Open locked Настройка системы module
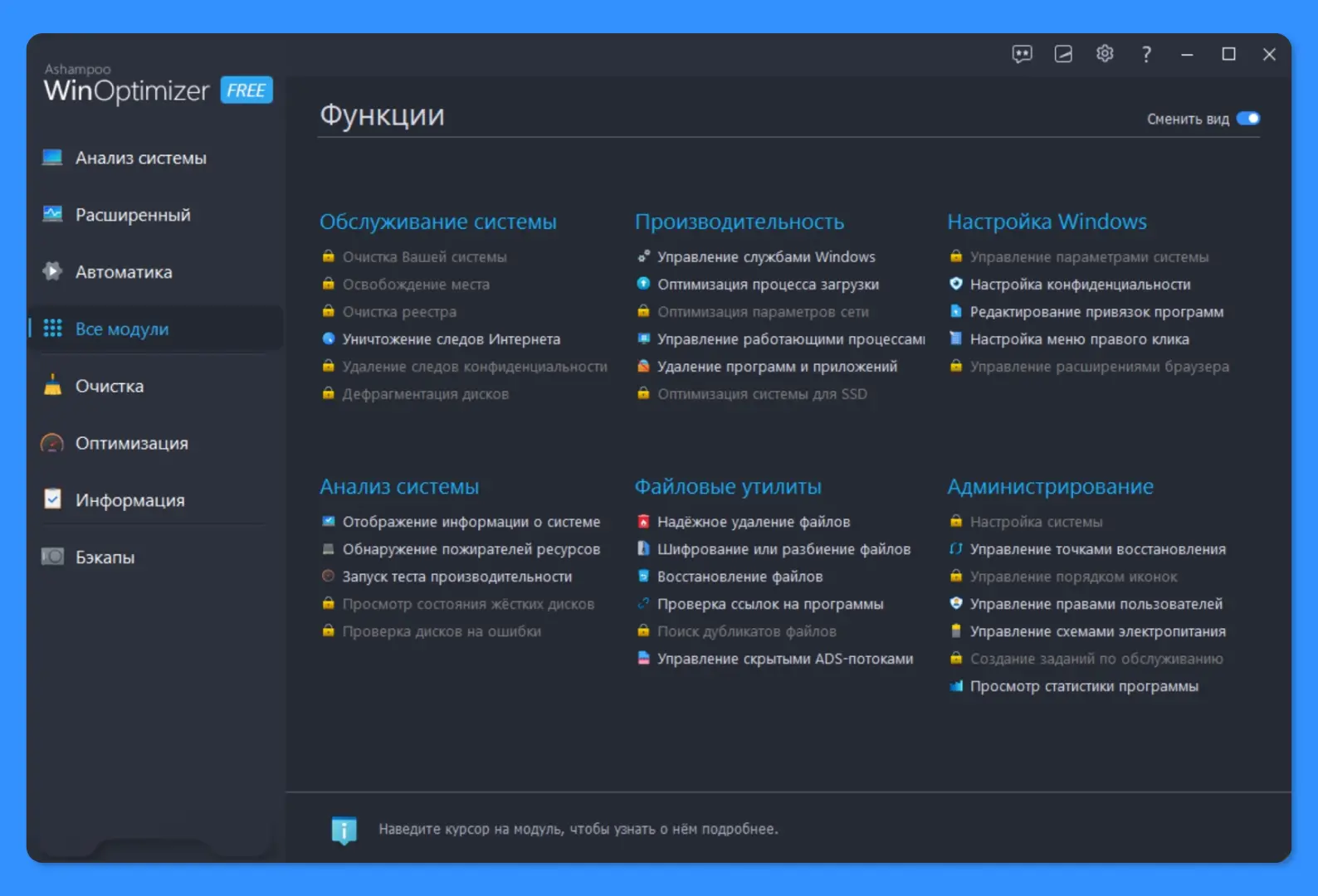This screenshot has height=896, width=1318. tap(1036, 521)
